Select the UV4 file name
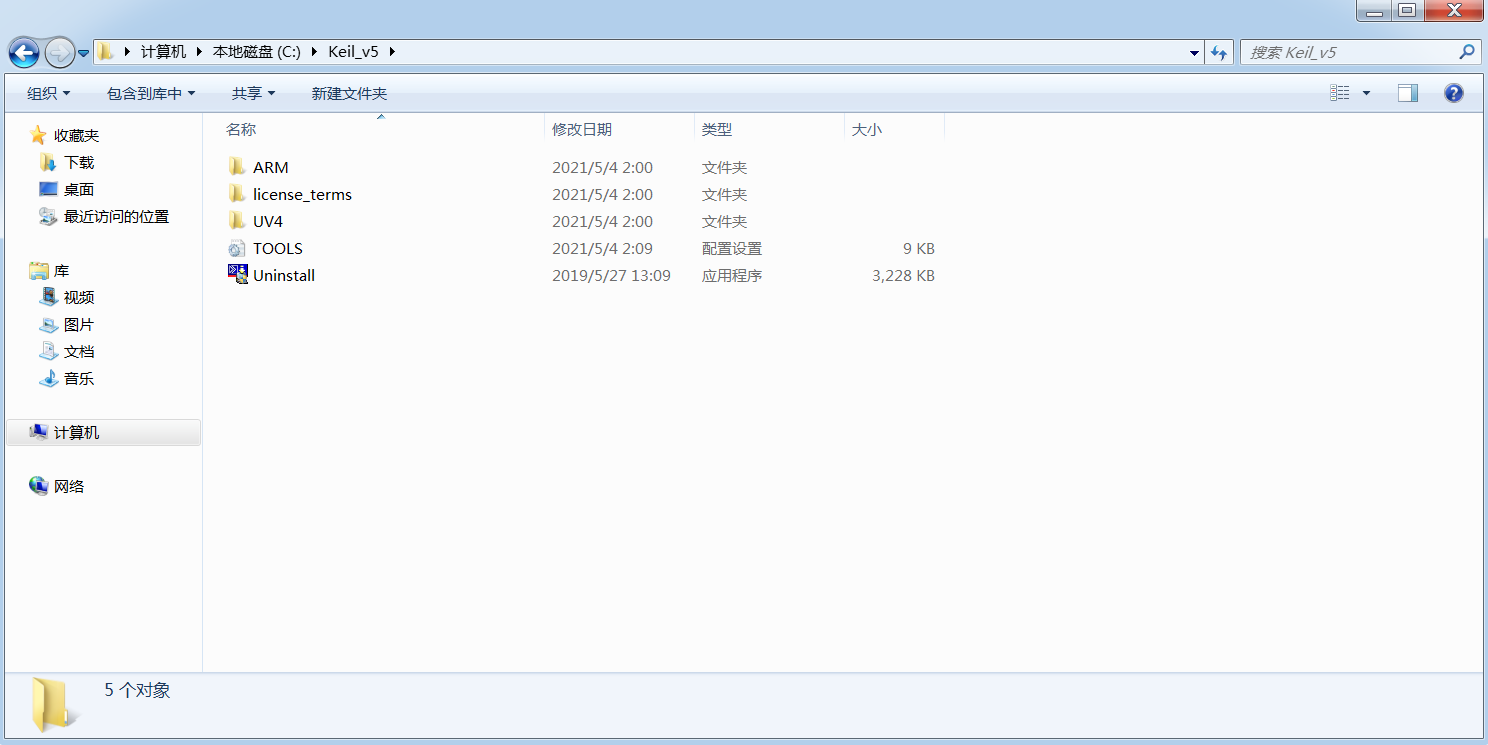This screenshot has width=1488, height=745. [x=268, y=222]
